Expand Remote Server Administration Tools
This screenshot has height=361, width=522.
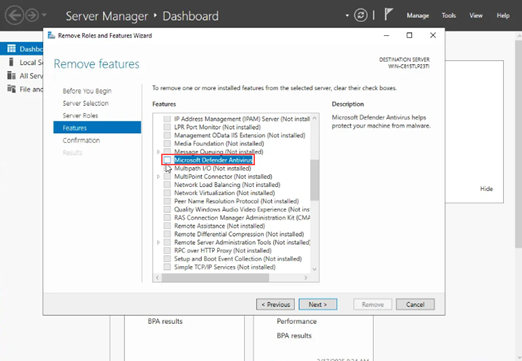[x=158, y=242]
